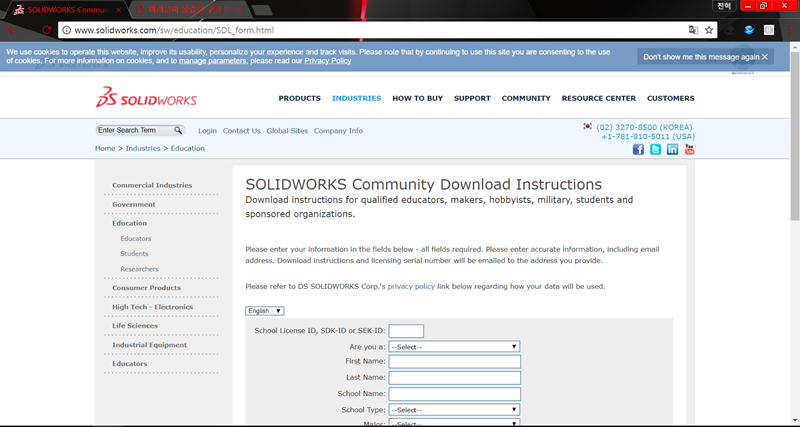800x427 pixels.
Task: Open the Privacy Policy link in cookie banner
Action: pos(328,61)
